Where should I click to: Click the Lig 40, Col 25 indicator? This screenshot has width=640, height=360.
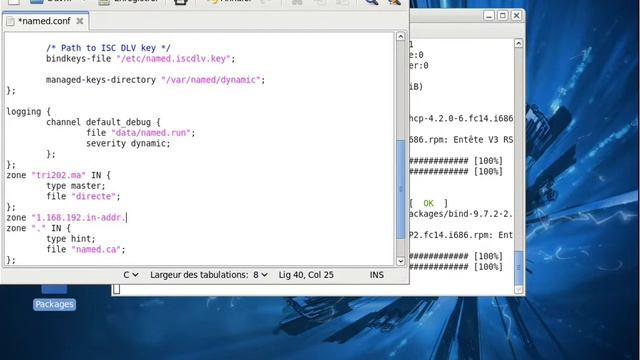306,275
